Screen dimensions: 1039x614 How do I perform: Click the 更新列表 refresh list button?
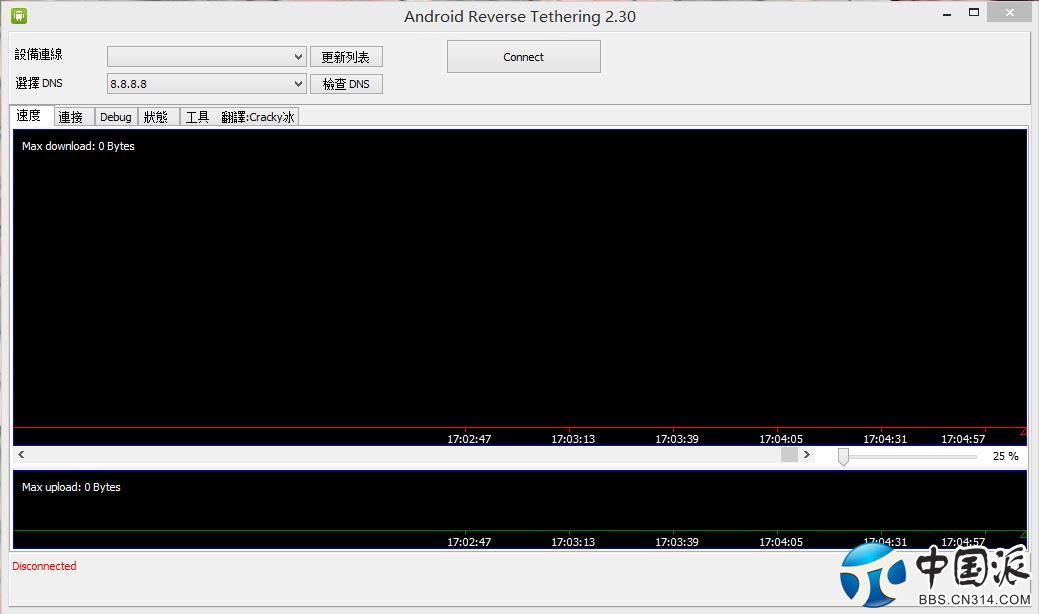coord(346,57)
